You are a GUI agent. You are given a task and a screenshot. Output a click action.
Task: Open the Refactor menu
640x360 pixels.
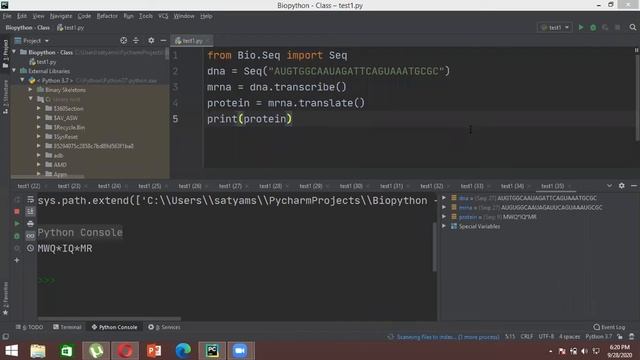(x=107, y=16)
